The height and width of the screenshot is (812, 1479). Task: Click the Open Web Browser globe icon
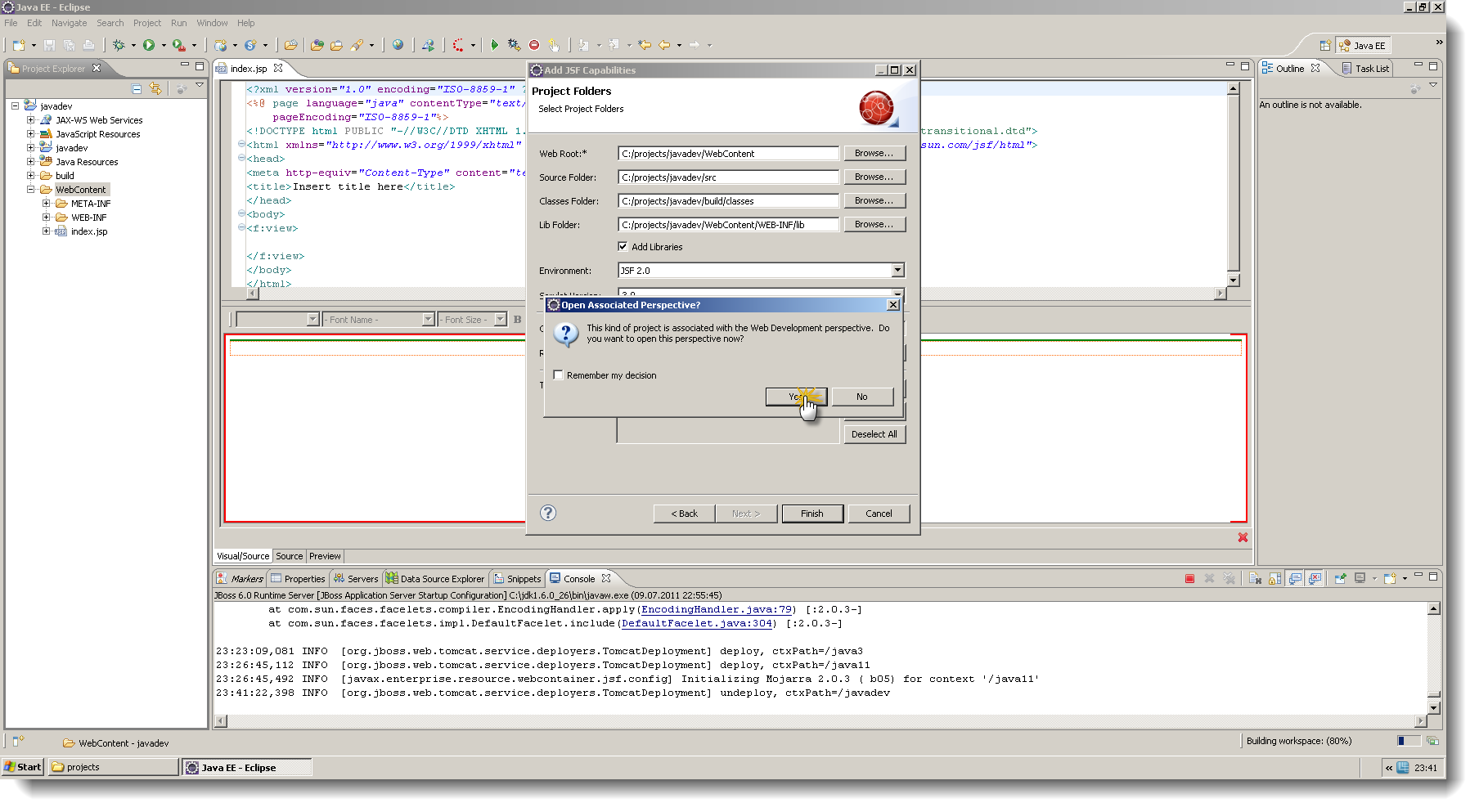pos(398,45)
